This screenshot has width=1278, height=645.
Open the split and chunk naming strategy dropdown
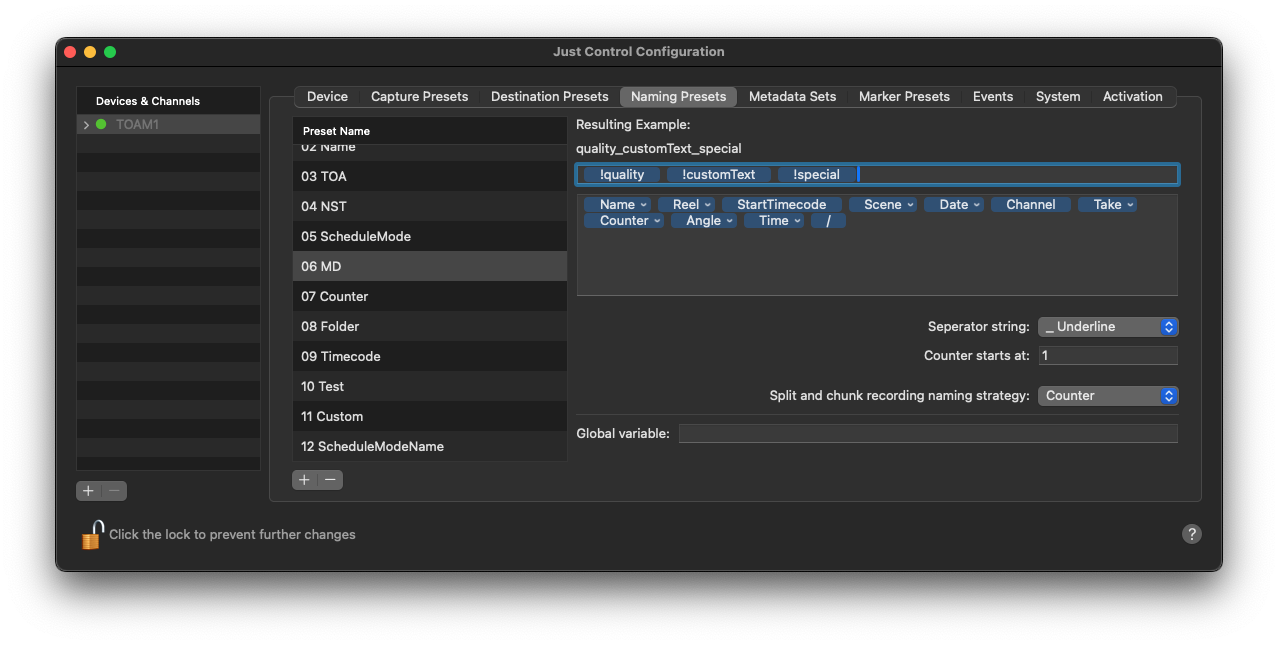coord(1108,396)
